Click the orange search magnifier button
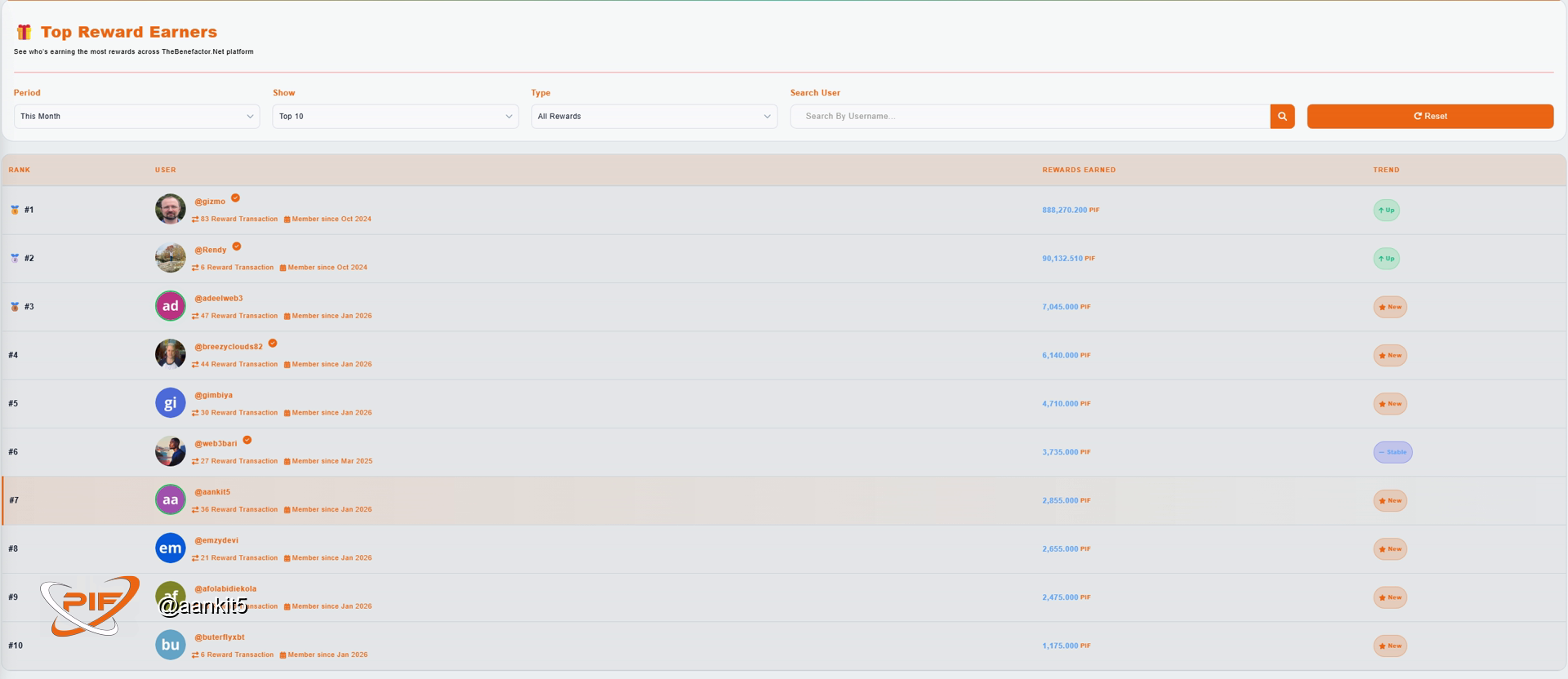 tap(1282, 116)
